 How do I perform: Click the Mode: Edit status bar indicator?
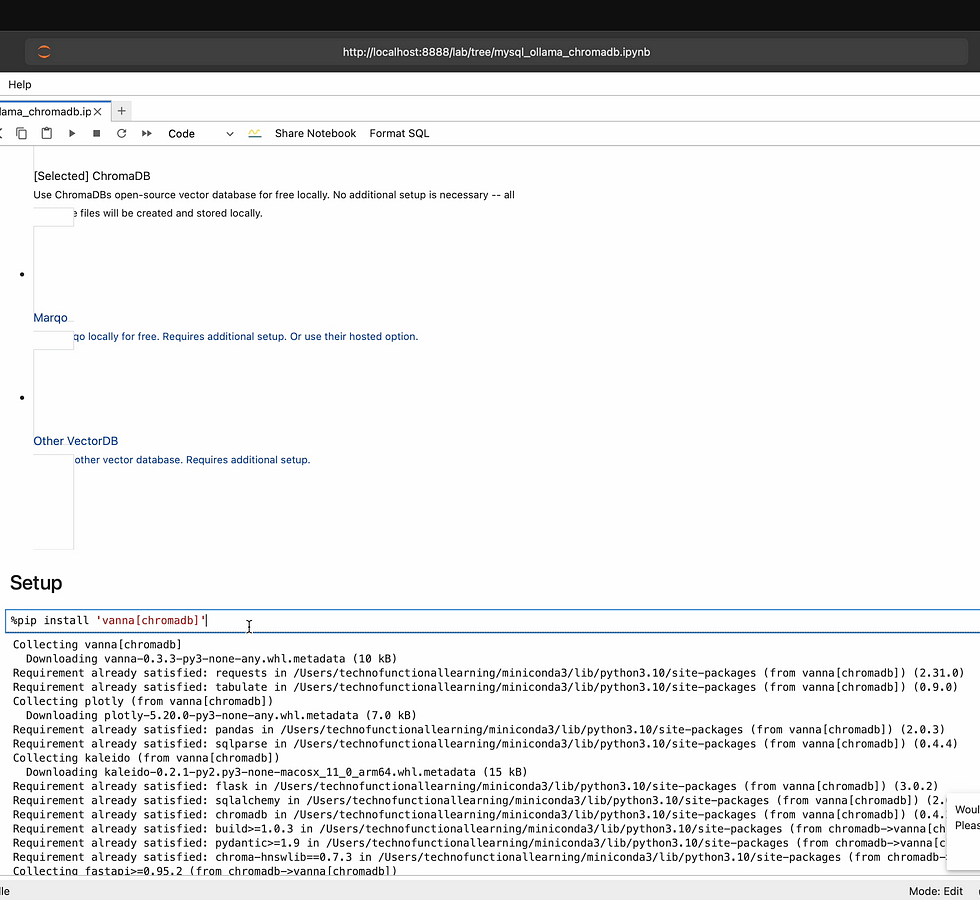coord(935,891)
